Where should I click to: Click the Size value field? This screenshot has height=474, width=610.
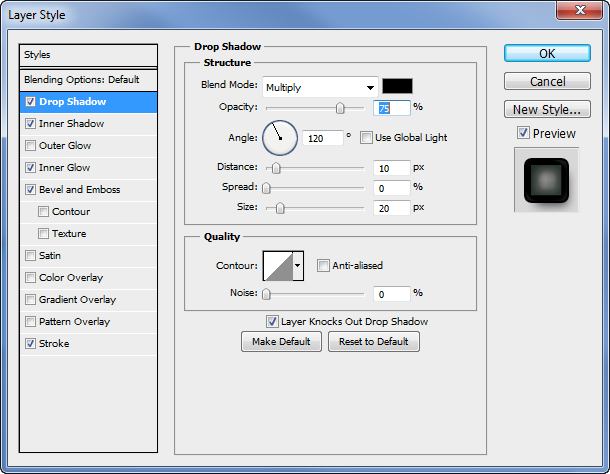[392, 208]
